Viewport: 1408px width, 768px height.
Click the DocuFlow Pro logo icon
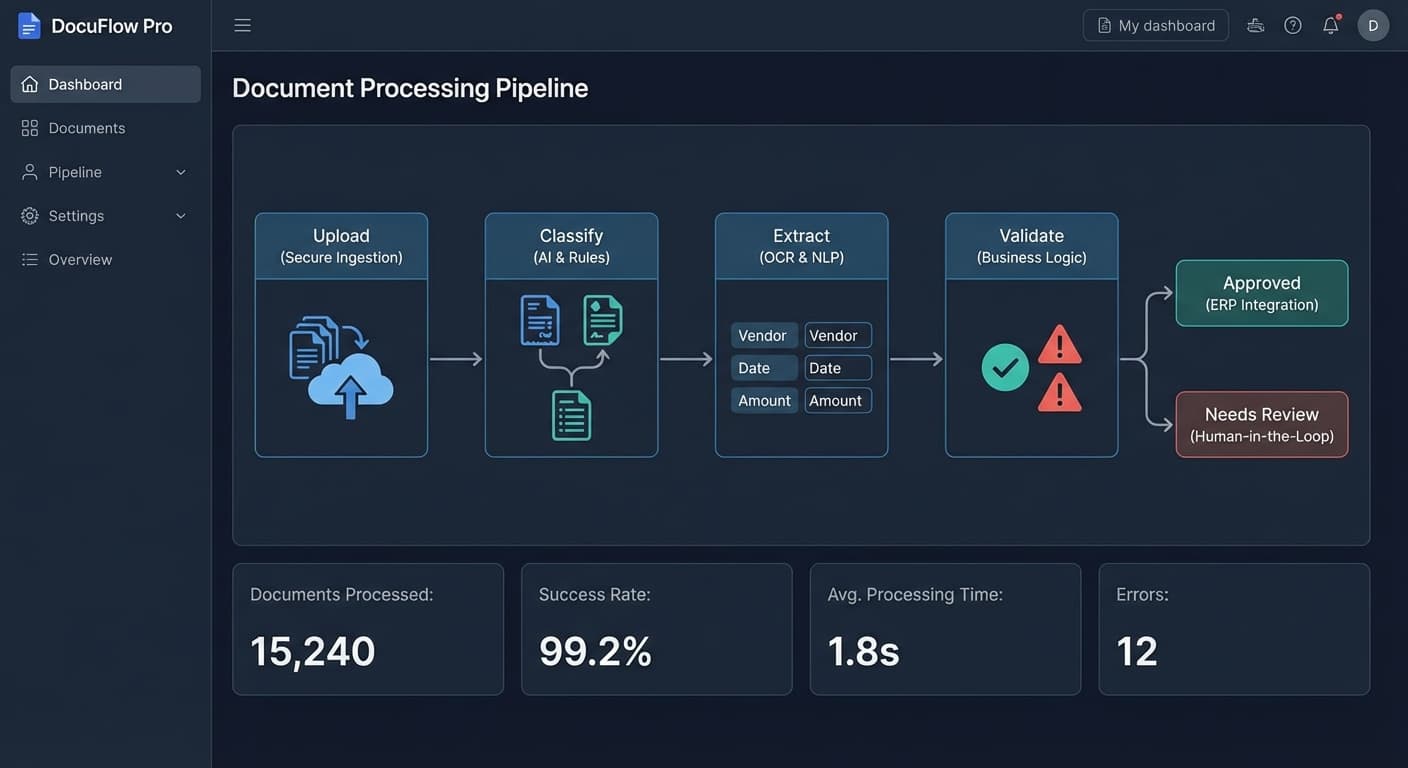pos(29,26)
